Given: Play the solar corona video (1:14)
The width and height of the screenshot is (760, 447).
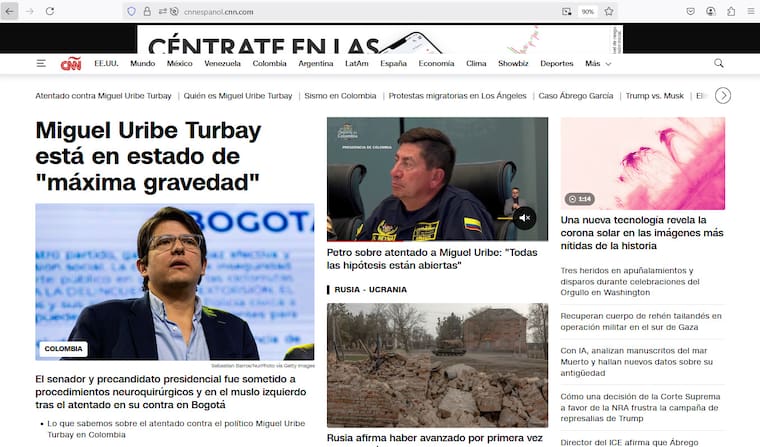Looking at the screenshot, I should [580, 198].
